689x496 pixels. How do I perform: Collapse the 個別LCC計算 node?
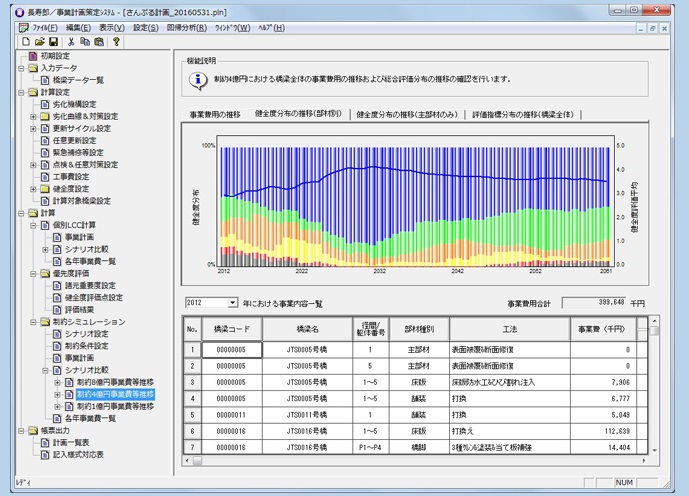[33, 225]
